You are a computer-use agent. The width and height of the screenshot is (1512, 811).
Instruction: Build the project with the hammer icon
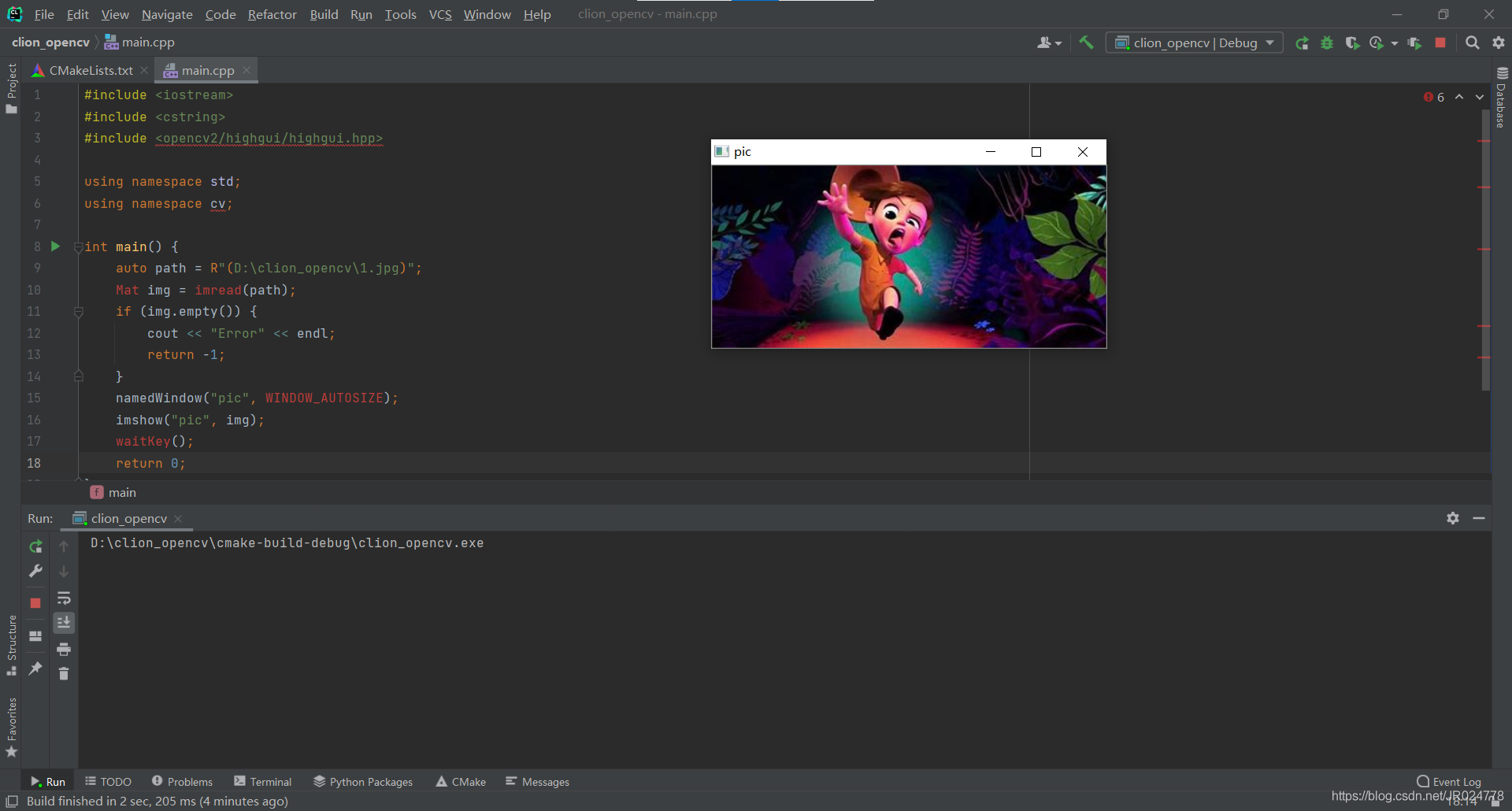[1087, 43]
